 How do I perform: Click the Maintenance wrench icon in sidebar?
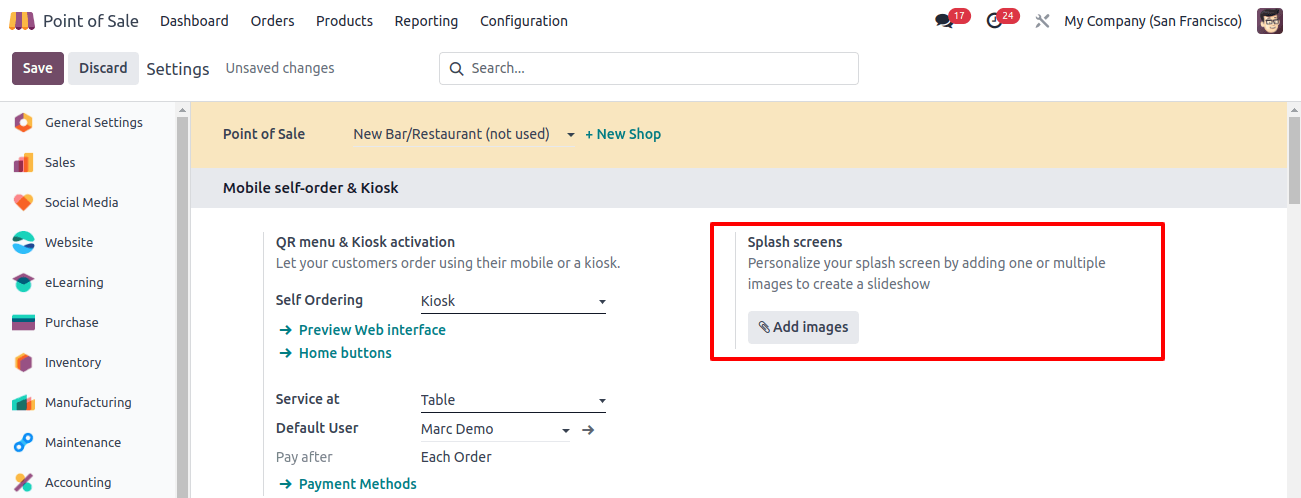[x=23, y=442]
